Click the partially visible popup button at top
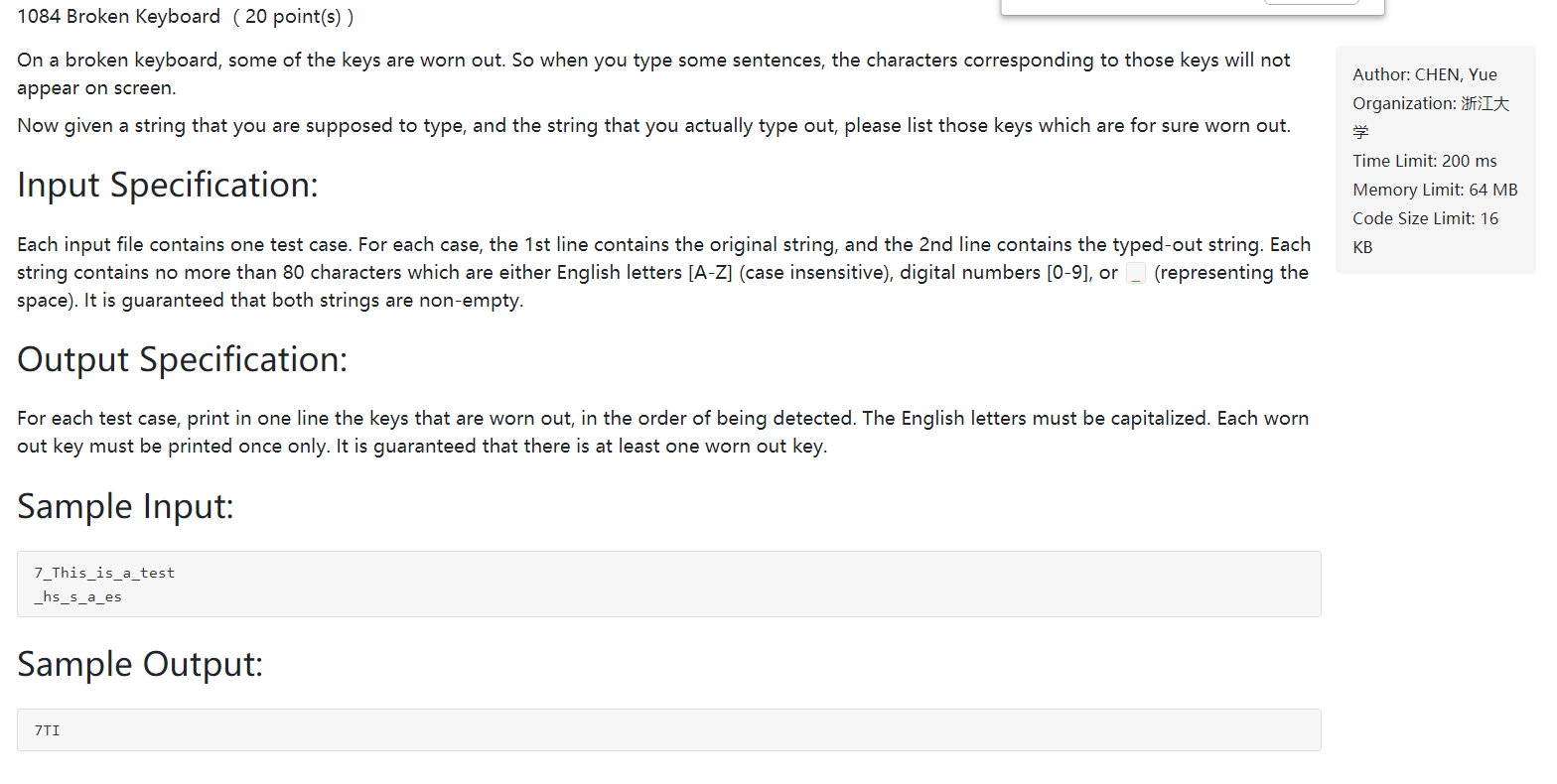This screenshot has height=784, width=1557. (x=1311, y=2)
